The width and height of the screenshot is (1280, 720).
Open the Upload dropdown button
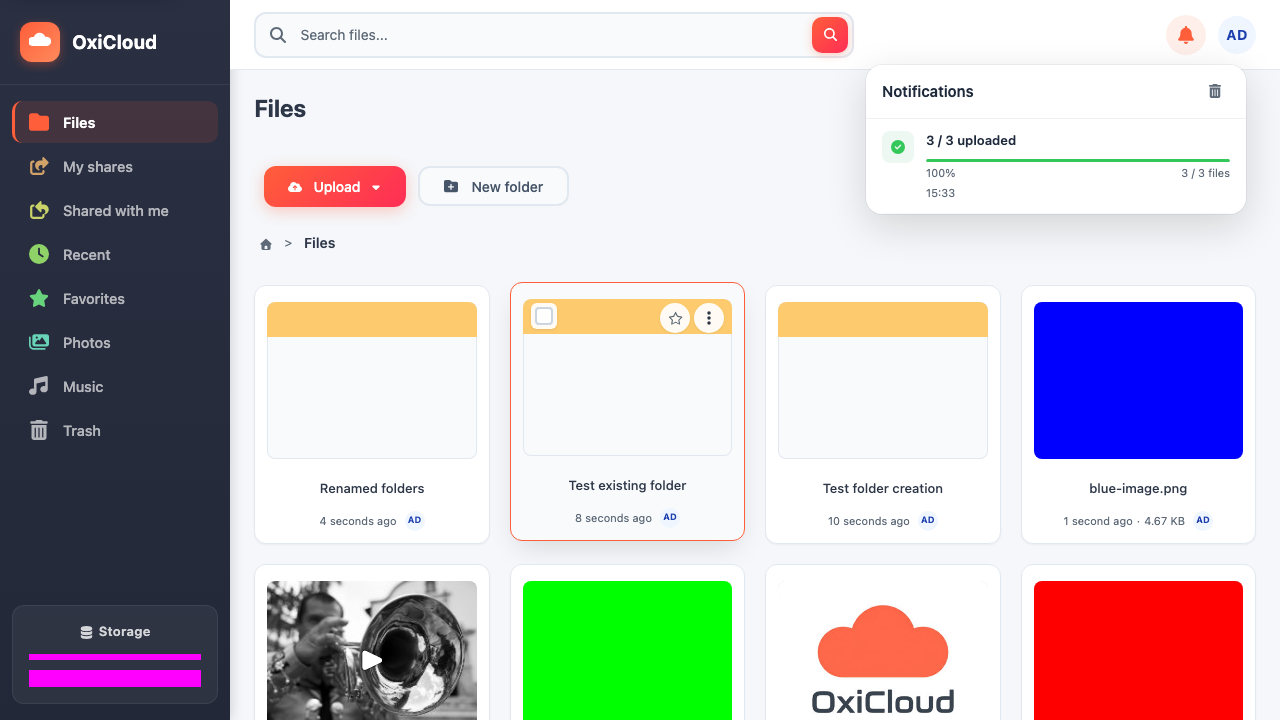[x=335, y=187]
